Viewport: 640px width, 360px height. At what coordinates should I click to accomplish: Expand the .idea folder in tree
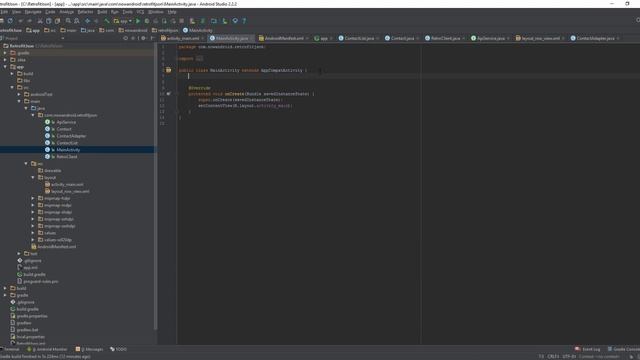pos(5,60)
